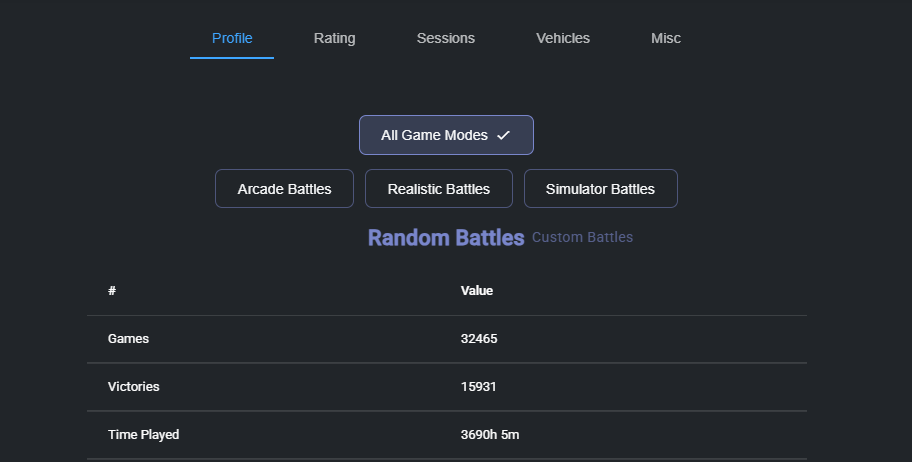
Task: Click the victories value 15931
Action: [479, 387]
